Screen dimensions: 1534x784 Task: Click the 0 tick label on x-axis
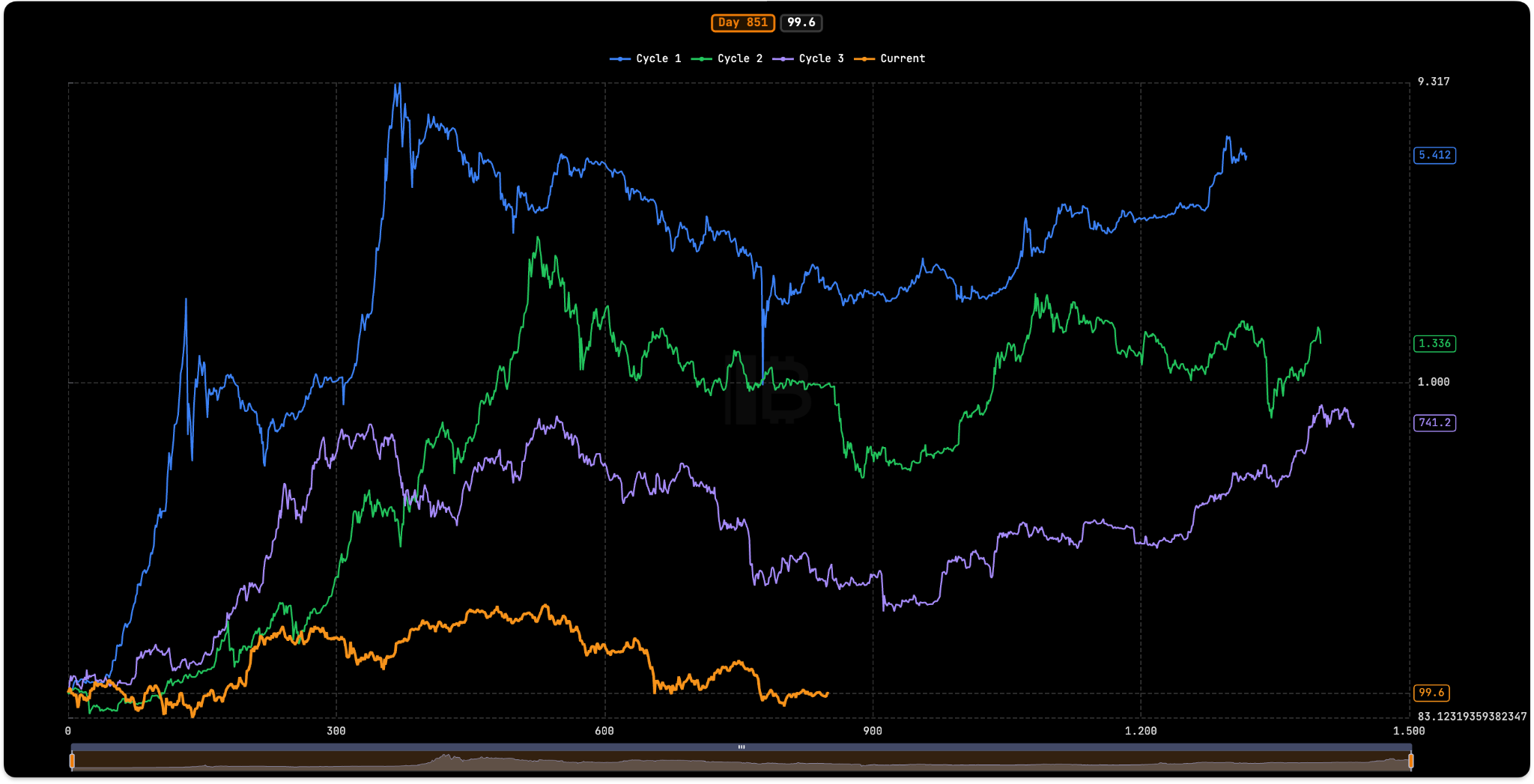[x=68, y=731]
